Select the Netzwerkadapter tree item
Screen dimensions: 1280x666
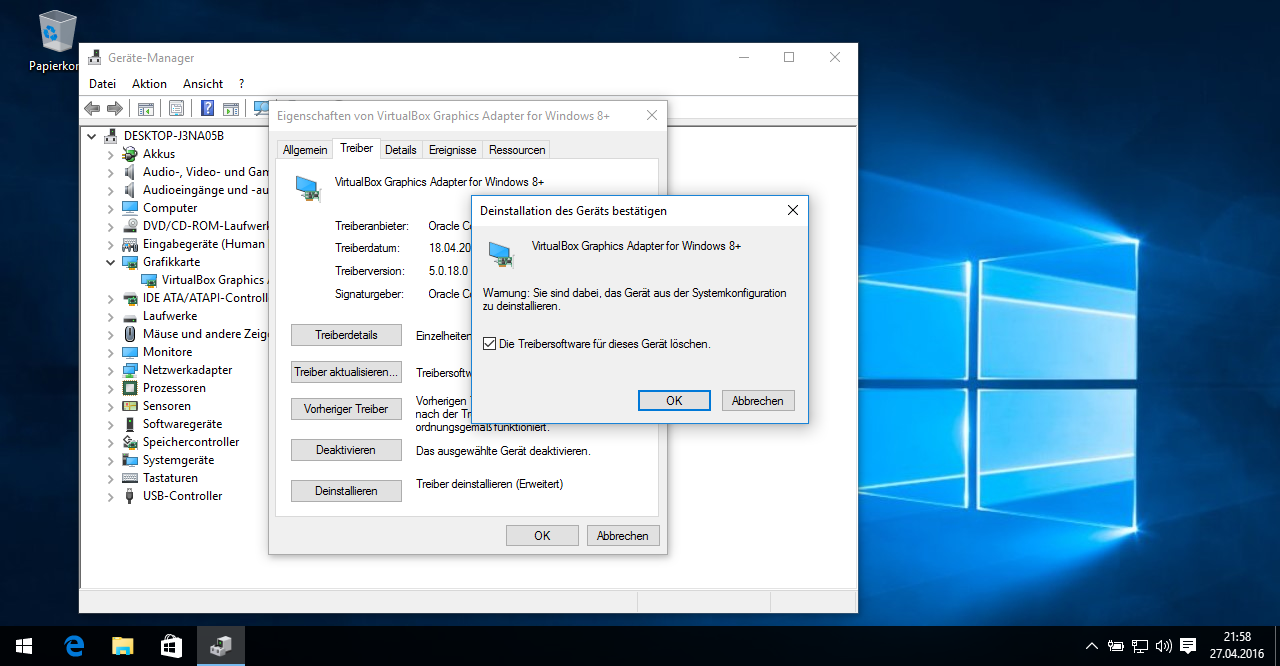click(187, 370)
